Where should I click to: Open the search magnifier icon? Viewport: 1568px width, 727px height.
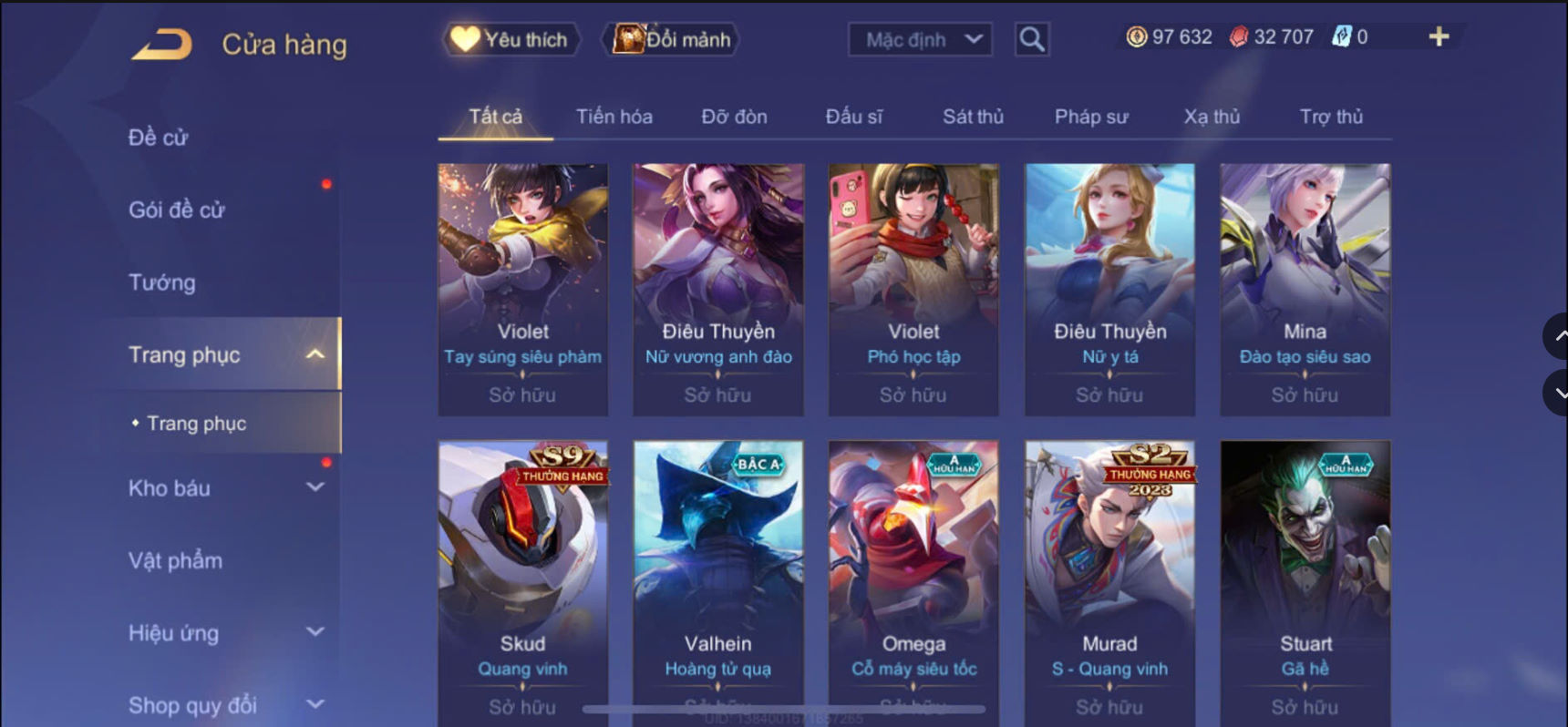[x=1032, y=39]
